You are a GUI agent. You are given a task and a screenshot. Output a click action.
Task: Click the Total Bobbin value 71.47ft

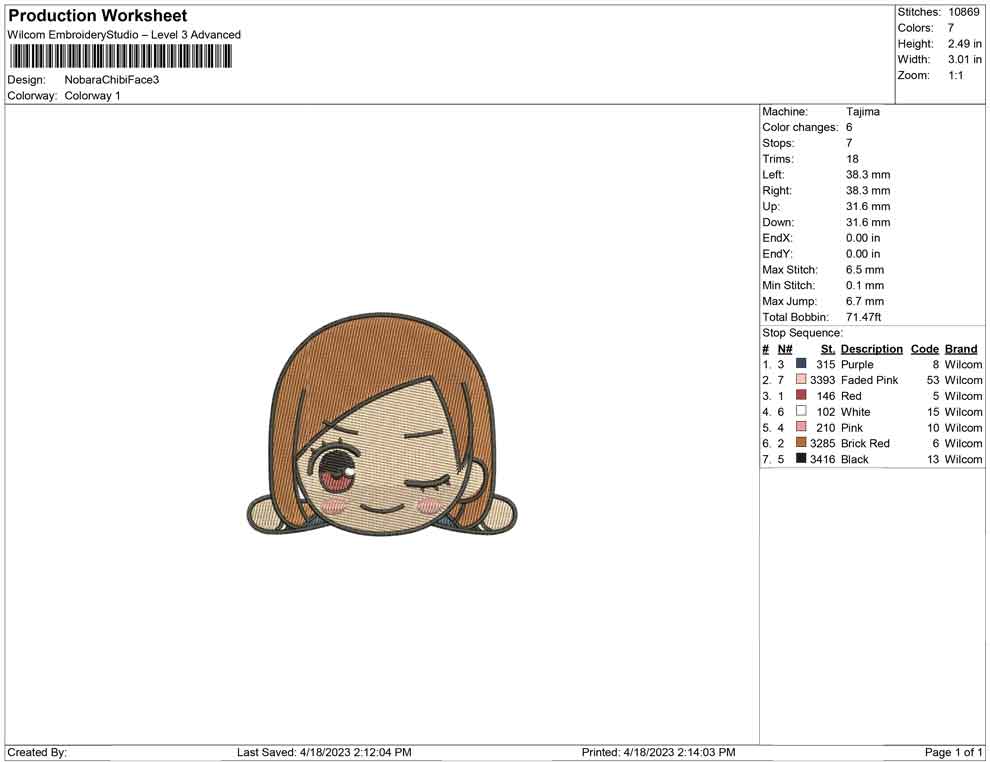pyautogui.click(x=863, y=317)
